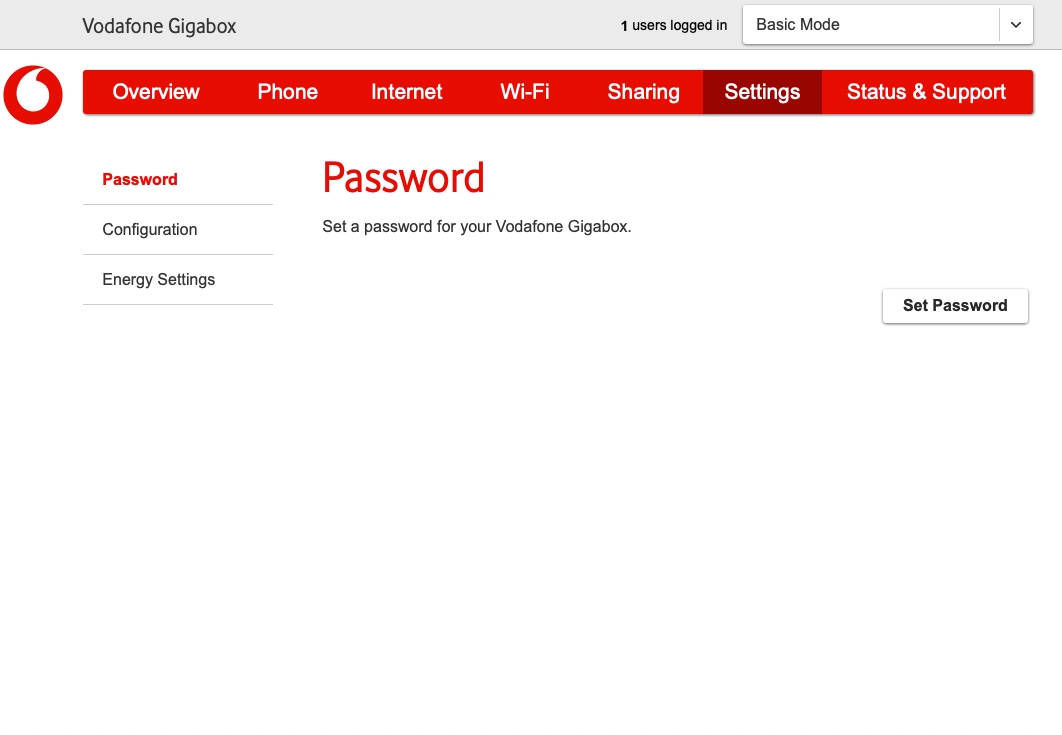Click the Vodafone Gigabox title text
Image resolution: width=1062 pixels, height=735 pixels.
point(159,26)
